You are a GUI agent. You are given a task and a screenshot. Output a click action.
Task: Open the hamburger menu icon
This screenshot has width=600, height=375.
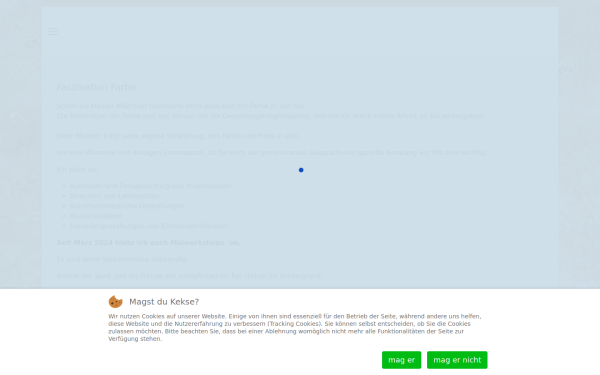tap(53, 32)
